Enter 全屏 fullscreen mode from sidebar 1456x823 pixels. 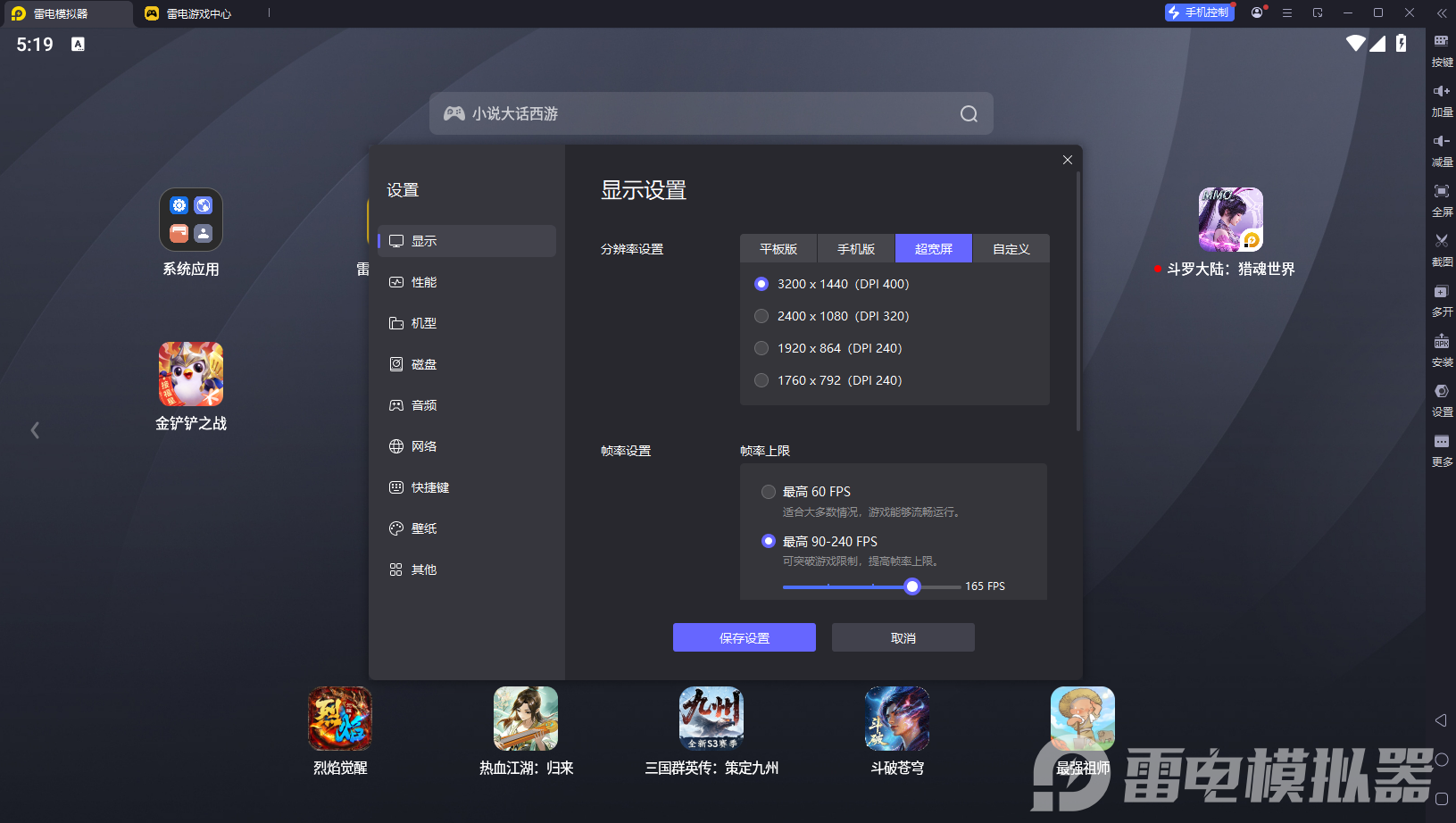[1442, 200]
